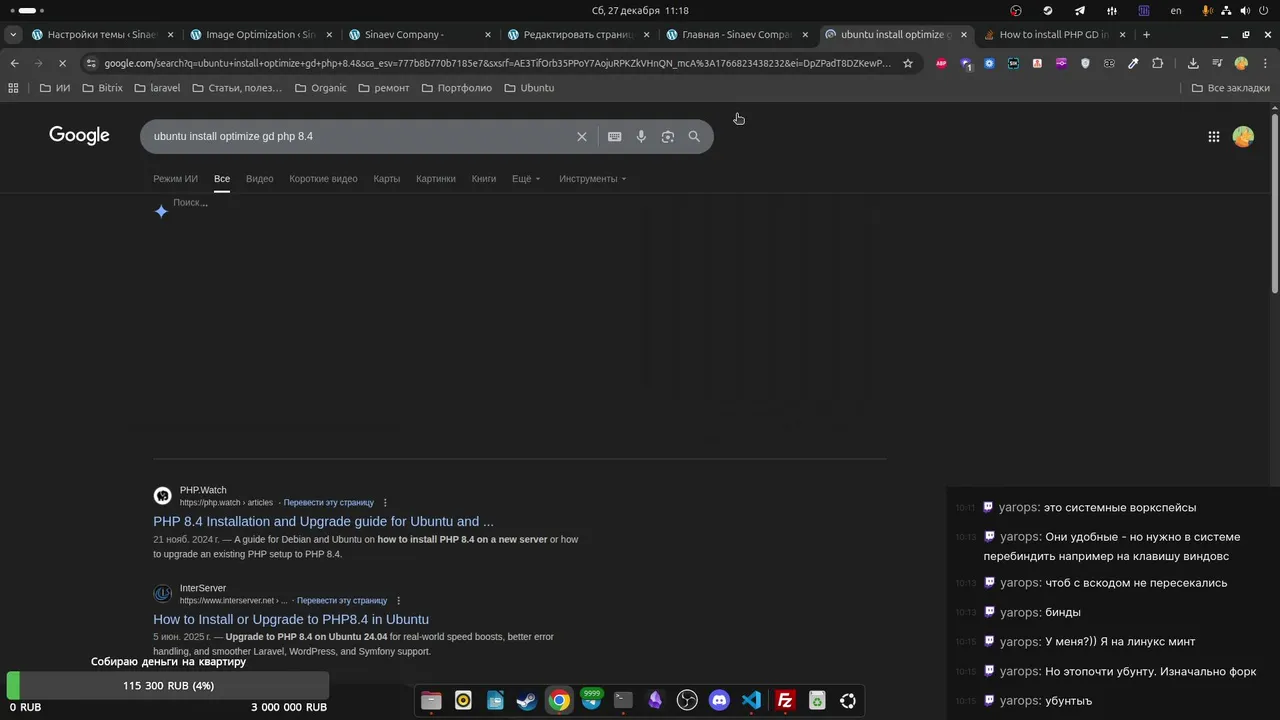Switch to Режим ИИ search mode
Image resolution: width=1280 pixels, height=720 pixels.
coord(175,179)
